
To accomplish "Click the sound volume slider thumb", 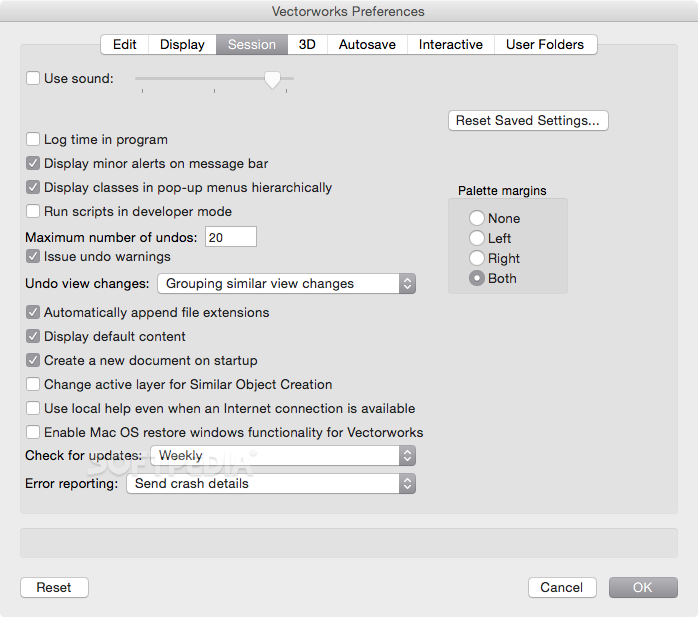I will tap(272, 80).
